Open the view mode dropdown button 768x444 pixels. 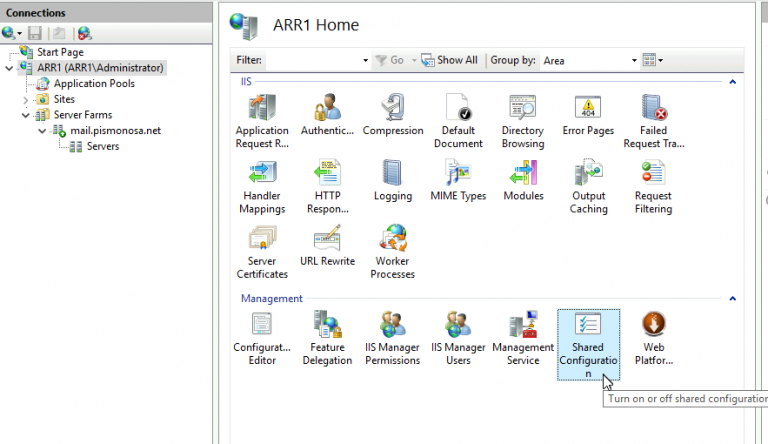[x=653, y=61]
